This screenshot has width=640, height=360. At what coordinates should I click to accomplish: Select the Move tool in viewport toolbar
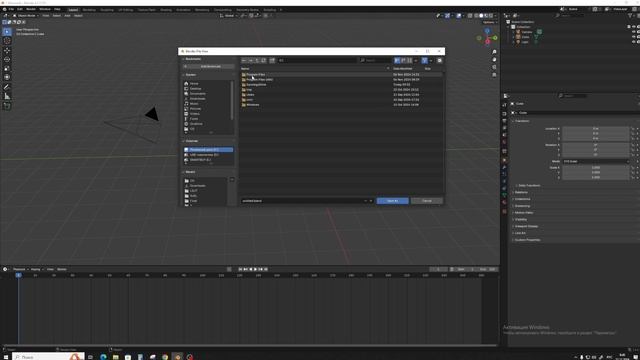click(x=7, y=51)
